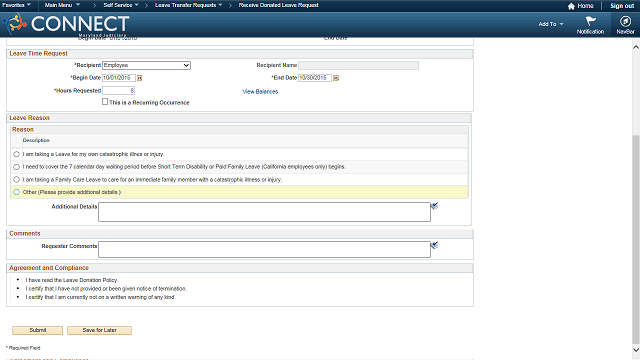
Task: Click 'I have read the Leave Donation Policy' text
Action: pos(72,280)
